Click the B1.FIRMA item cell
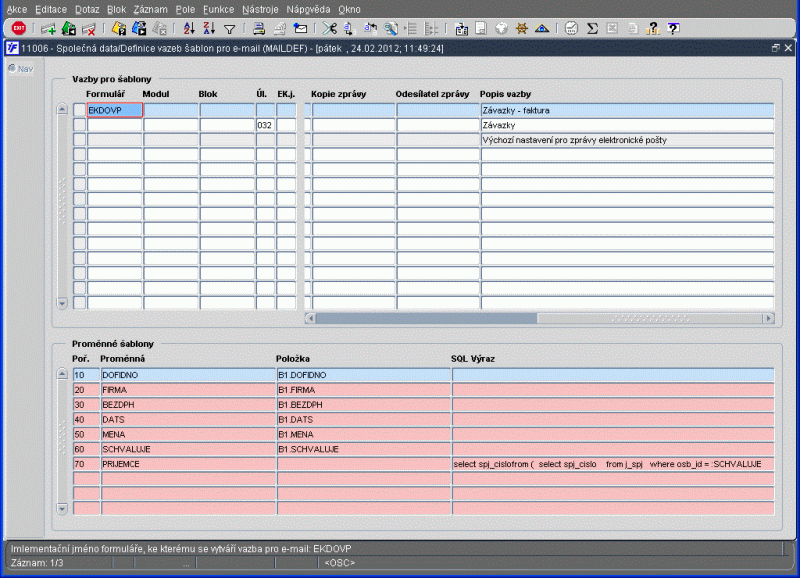The width and height of the screenshot is (800, 578). coord(364,390)
